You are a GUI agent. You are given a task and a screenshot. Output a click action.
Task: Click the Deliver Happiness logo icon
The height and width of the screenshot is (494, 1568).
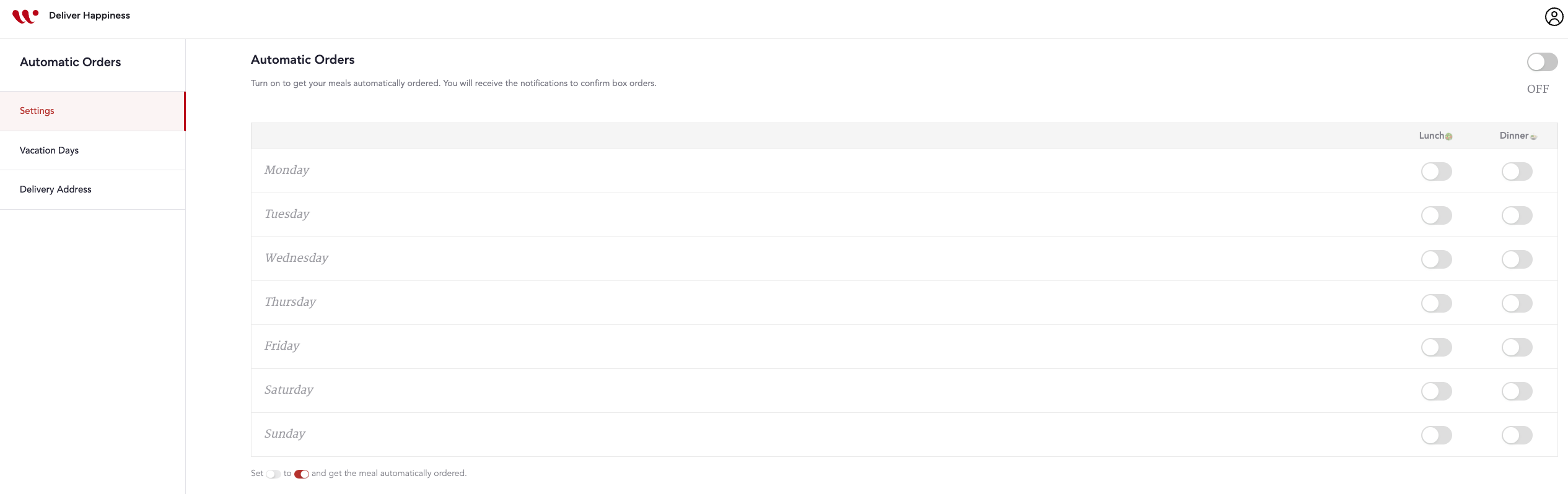click(25, 16)
